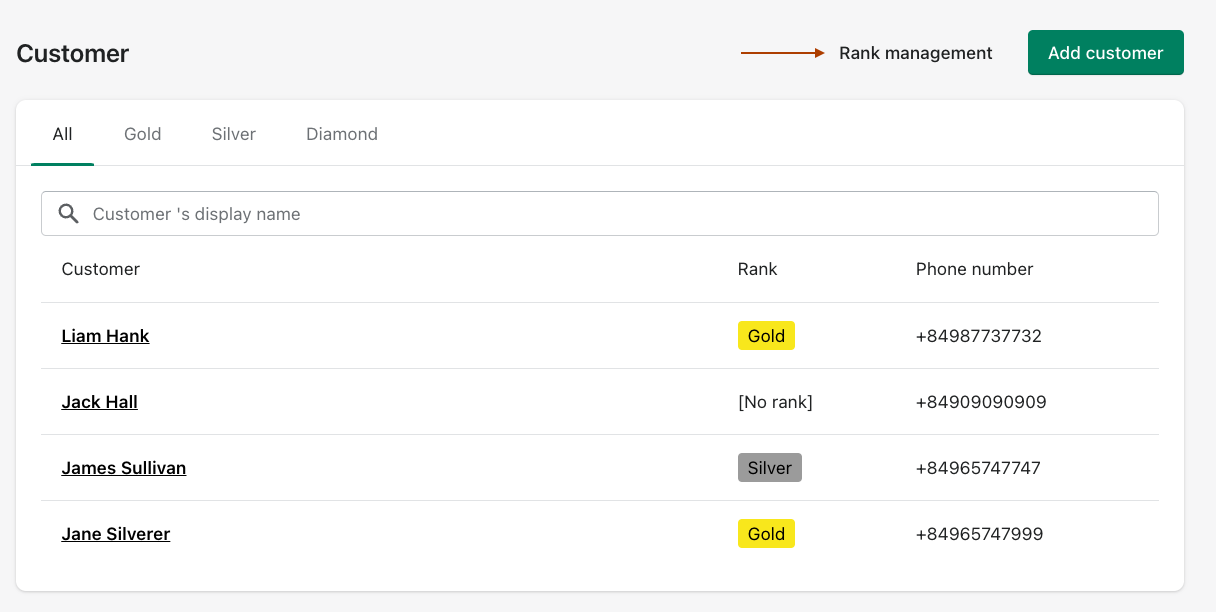Open Jane Silverer's customer profile
The height and width of the screenshot is (612, 1216).
coord(115,534)
